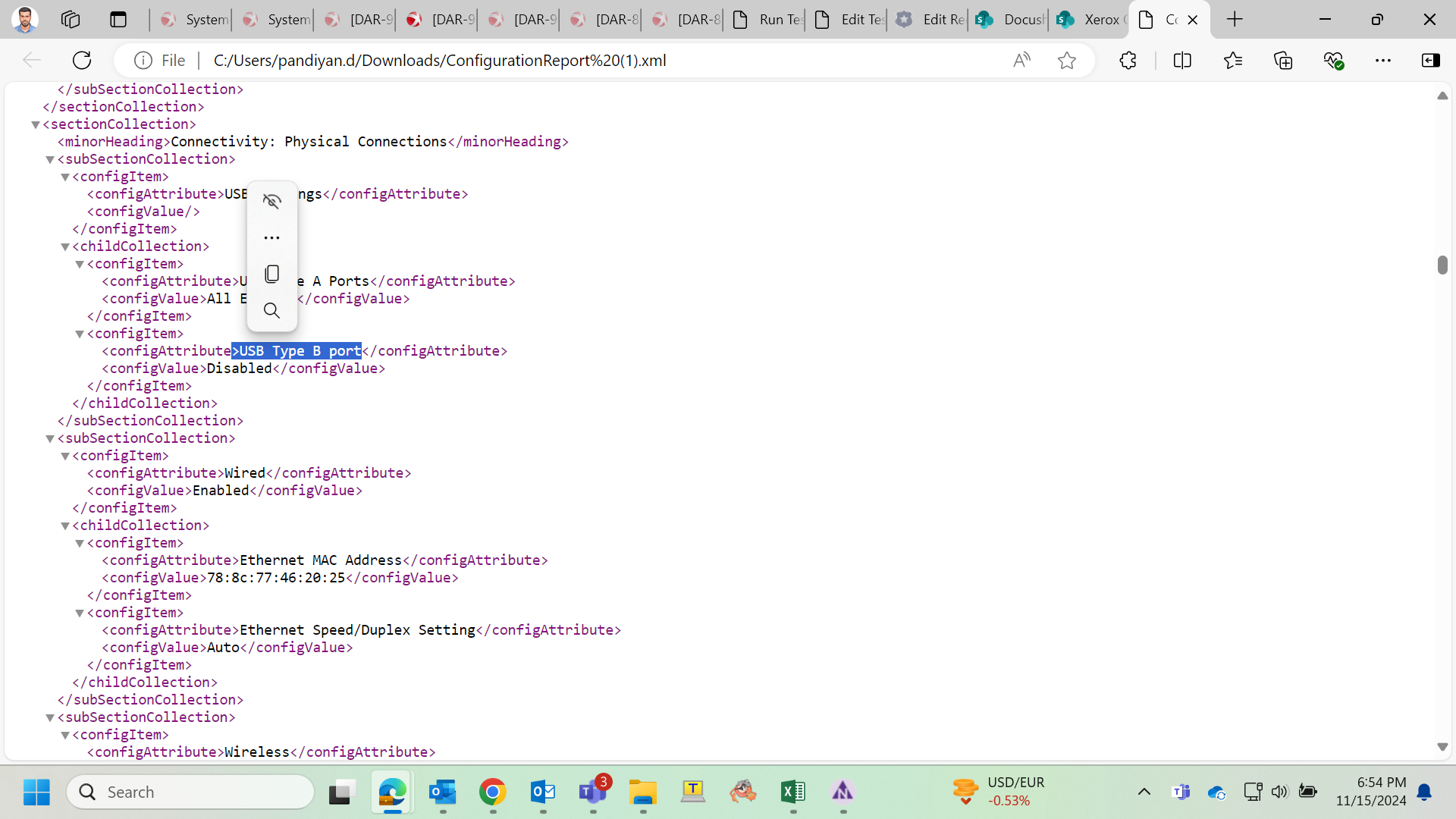Image resolution: width=1456 pixels, height=819 pixels.
Task: Add page to favorites with star icon
Action: coord(1066,61)
